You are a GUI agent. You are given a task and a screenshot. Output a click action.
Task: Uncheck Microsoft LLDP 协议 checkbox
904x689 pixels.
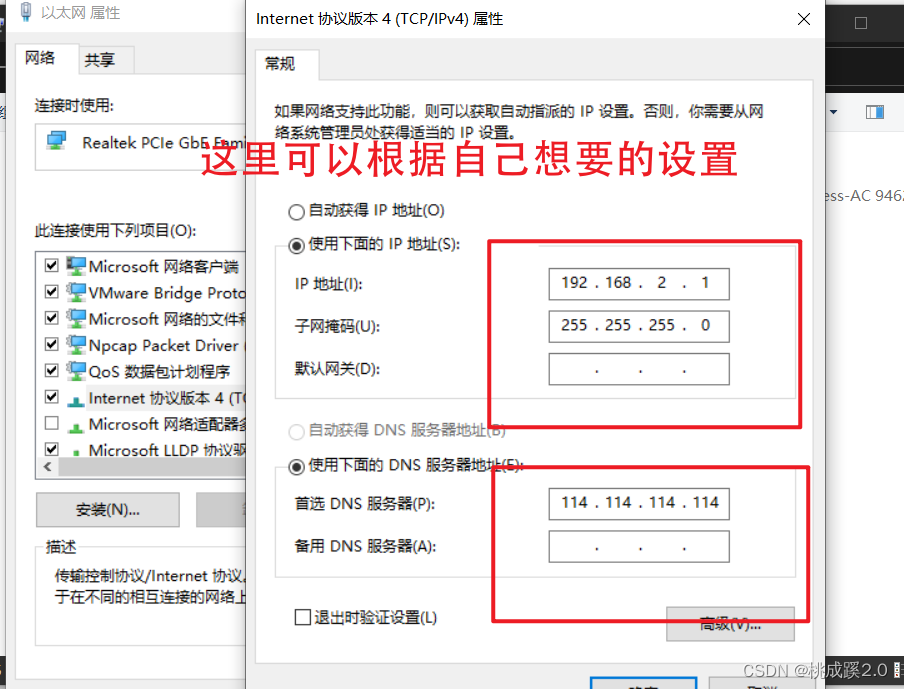(x=51, y=449)
